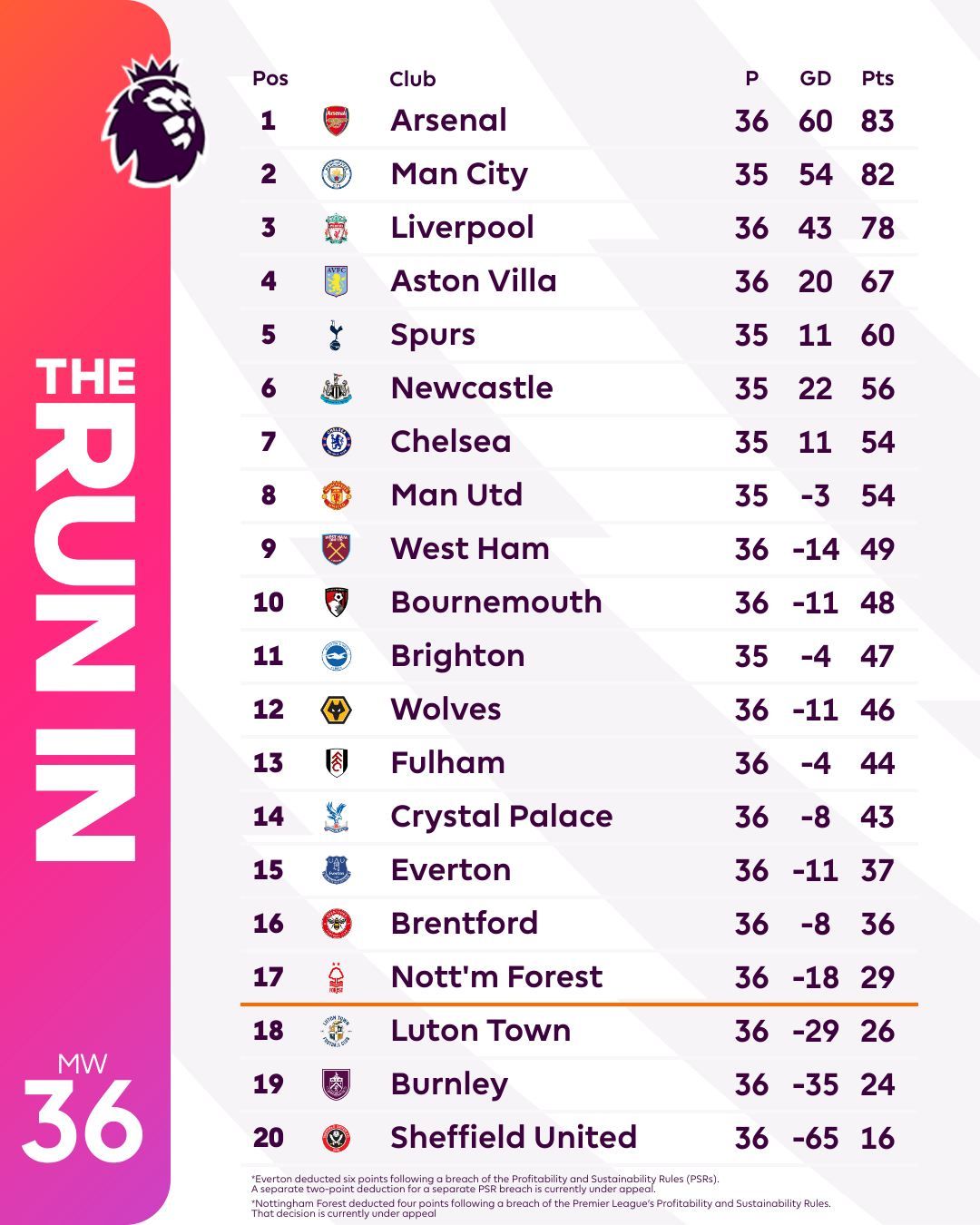Select the Spurs cockerel crest

[x=337, y=335]
